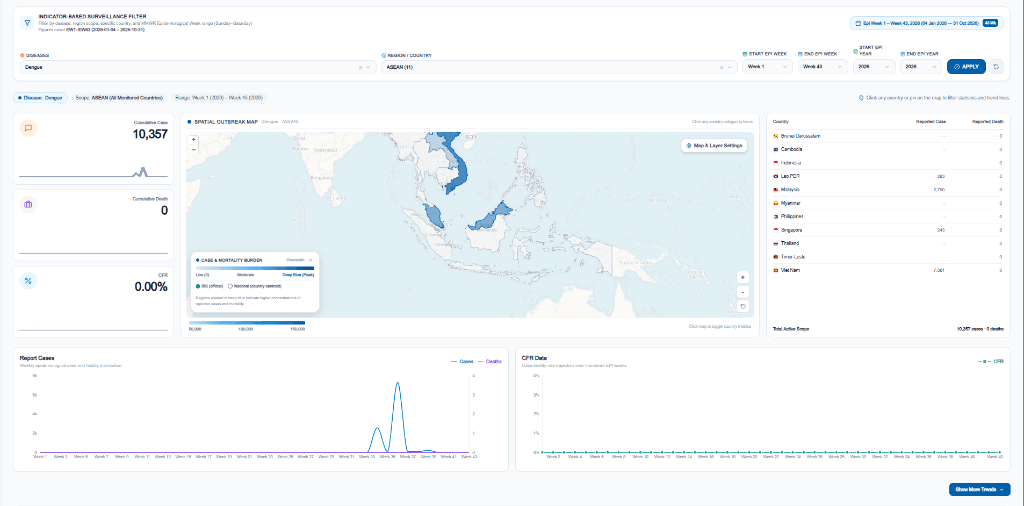Select Malaysia row in country table
Screen dimensions: 1024x506
coord(888,189)
